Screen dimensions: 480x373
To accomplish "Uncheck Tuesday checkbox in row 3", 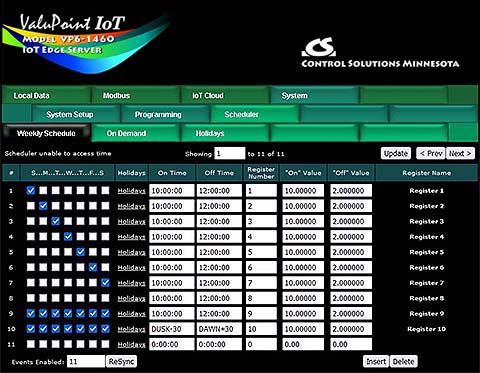I will (x=56, y=221).
